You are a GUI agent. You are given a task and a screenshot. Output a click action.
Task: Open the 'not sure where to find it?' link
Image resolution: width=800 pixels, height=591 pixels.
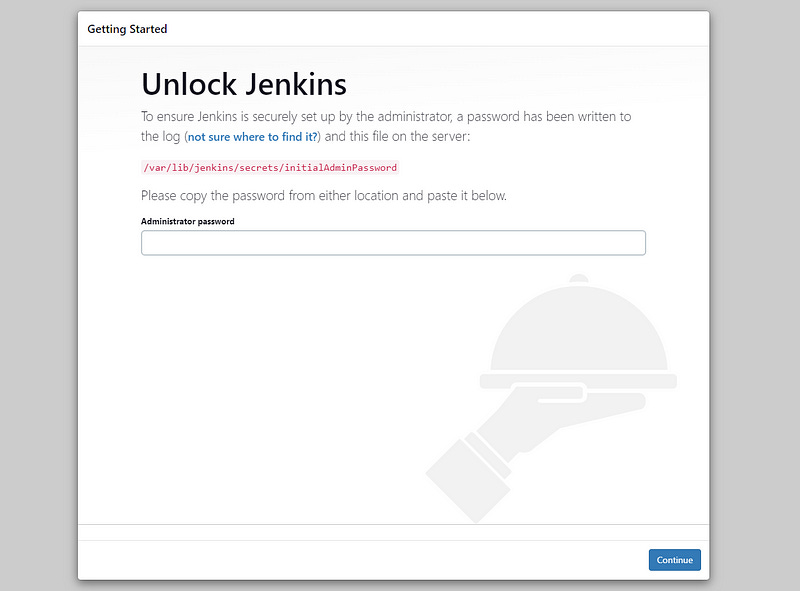(253, 137)
